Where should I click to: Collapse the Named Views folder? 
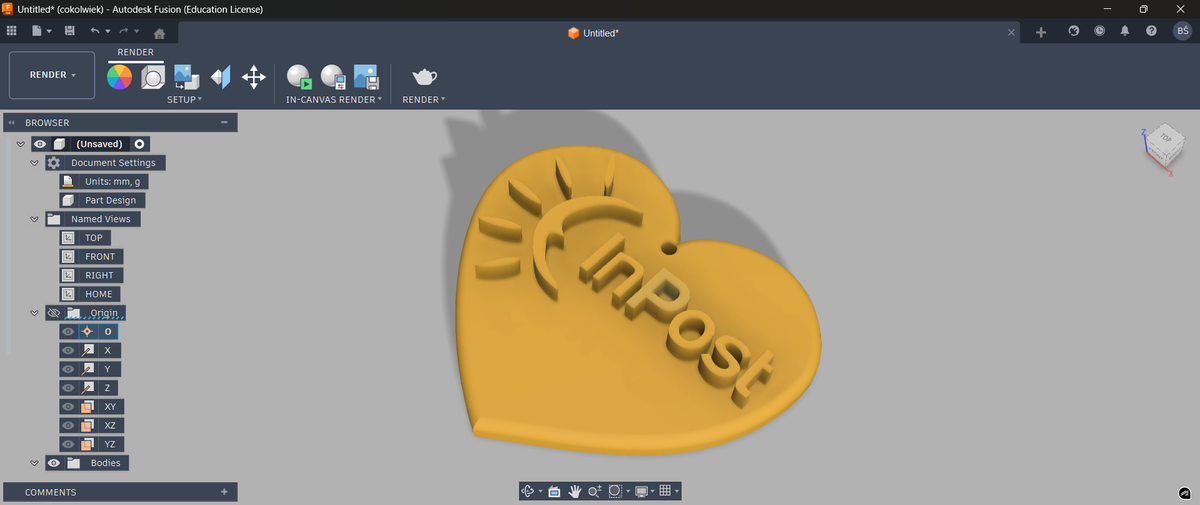click(x=34, y=219)
